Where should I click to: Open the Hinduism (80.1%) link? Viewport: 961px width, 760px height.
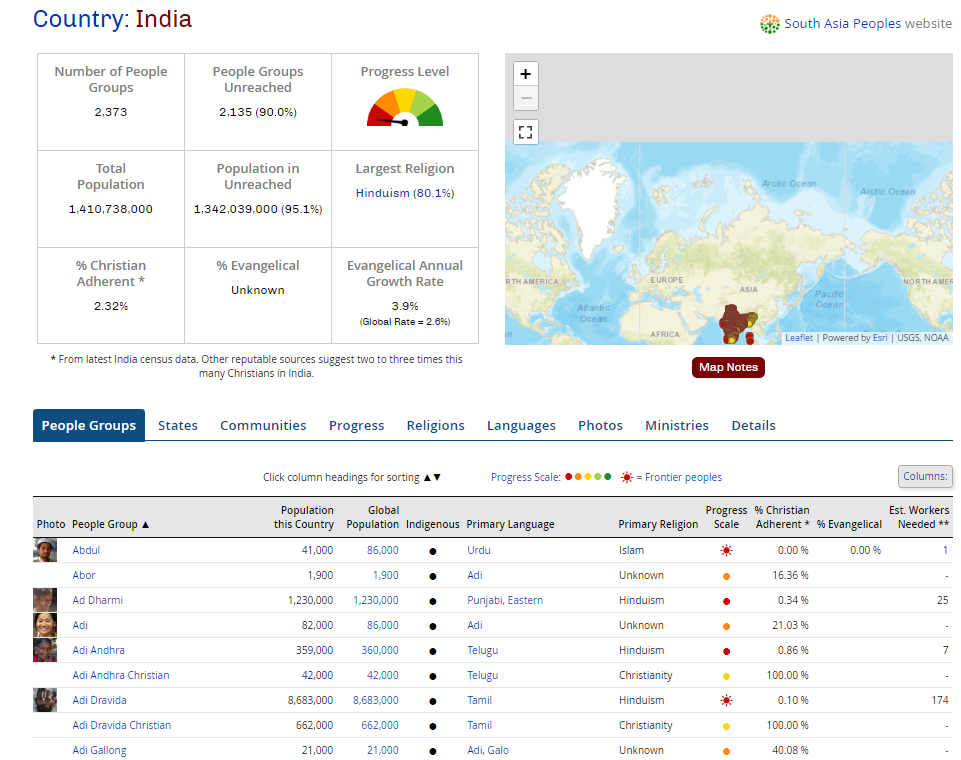(x=405, y=193)
